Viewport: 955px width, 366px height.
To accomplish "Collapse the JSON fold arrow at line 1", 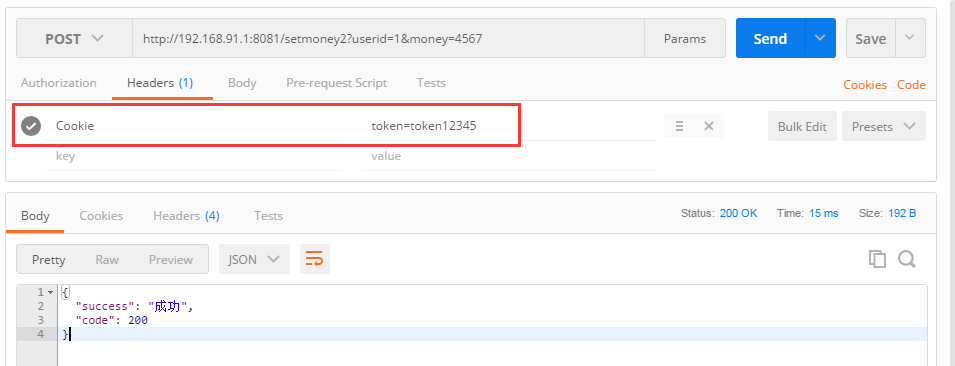I will click(51, 292).
